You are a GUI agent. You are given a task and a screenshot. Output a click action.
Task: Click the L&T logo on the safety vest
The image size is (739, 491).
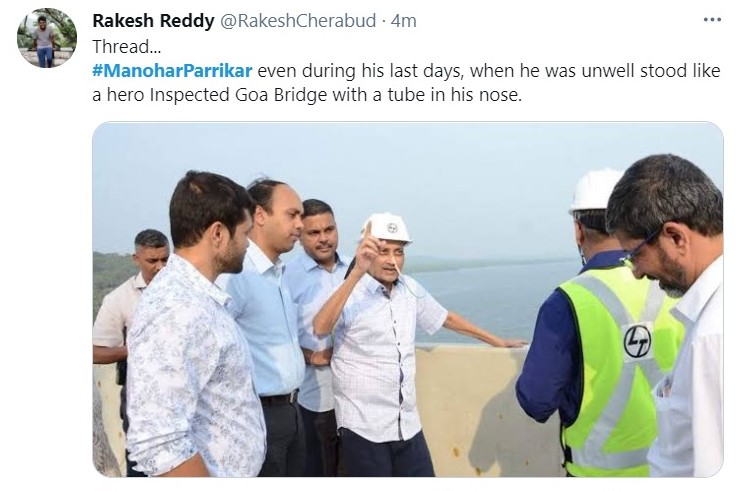637,341
